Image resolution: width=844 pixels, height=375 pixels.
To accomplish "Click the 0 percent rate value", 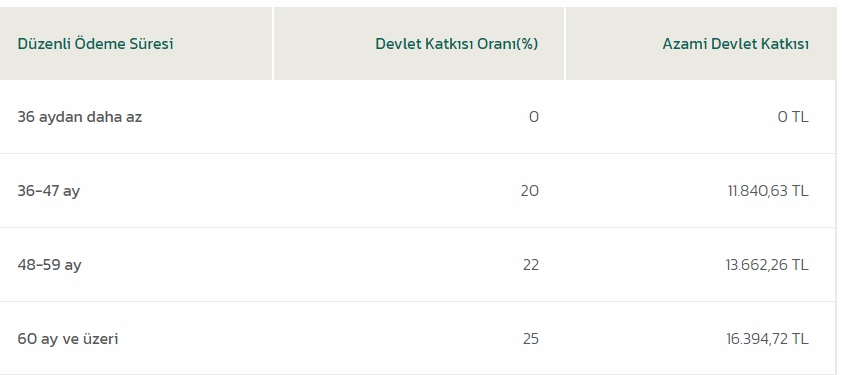I will [533, 117].
